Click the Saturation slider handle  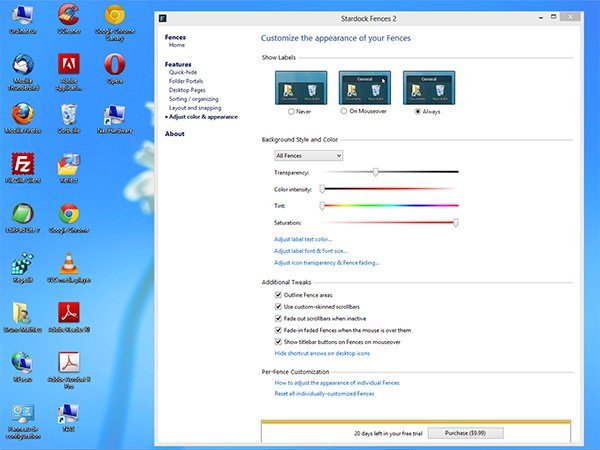(x=455, y=222)
